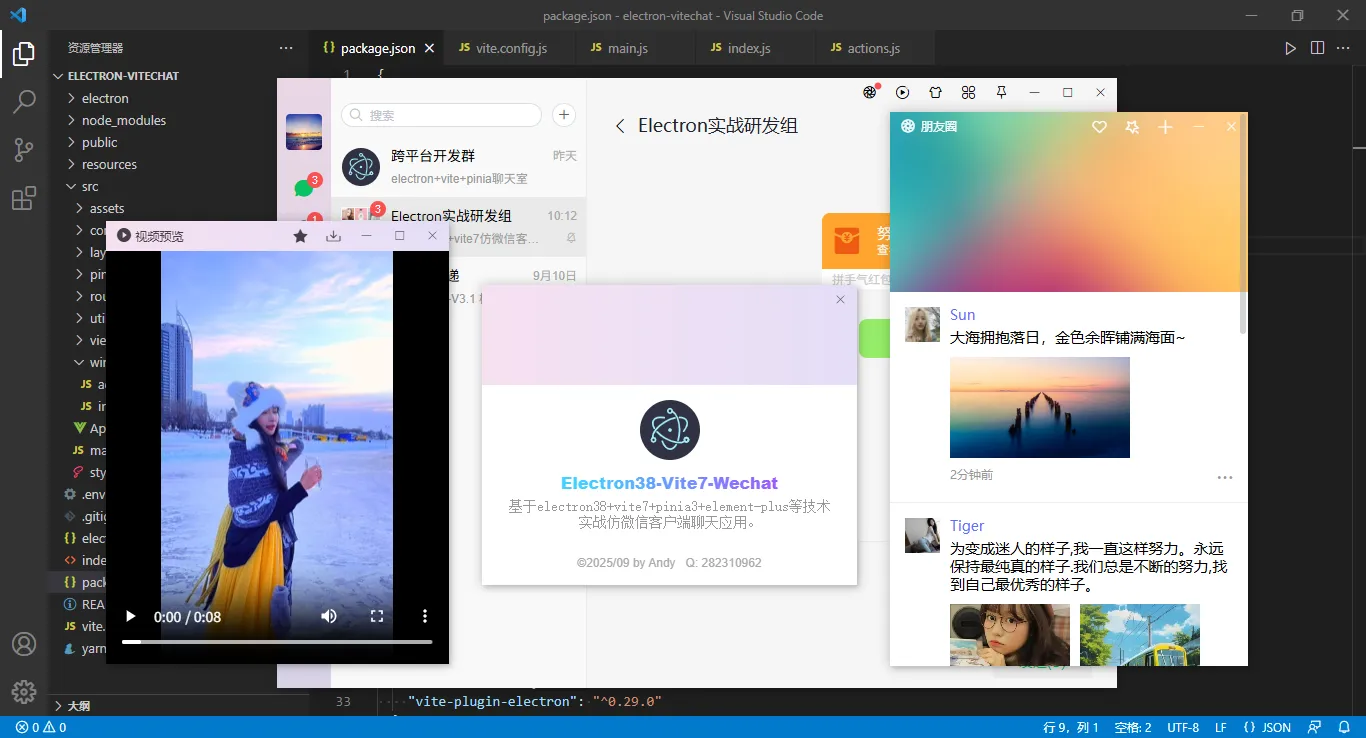1366x738 pixels.
Task: Open Sun's profile name link
Action: (x=962, y=315)
